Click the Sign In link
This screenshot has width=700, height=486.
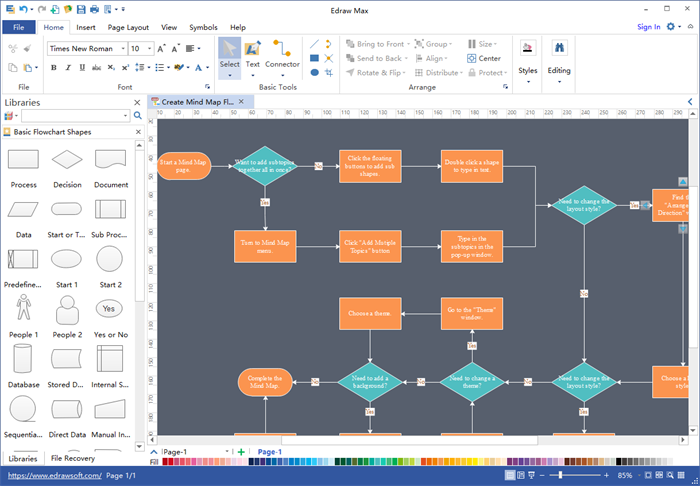[x=649, y=27]
